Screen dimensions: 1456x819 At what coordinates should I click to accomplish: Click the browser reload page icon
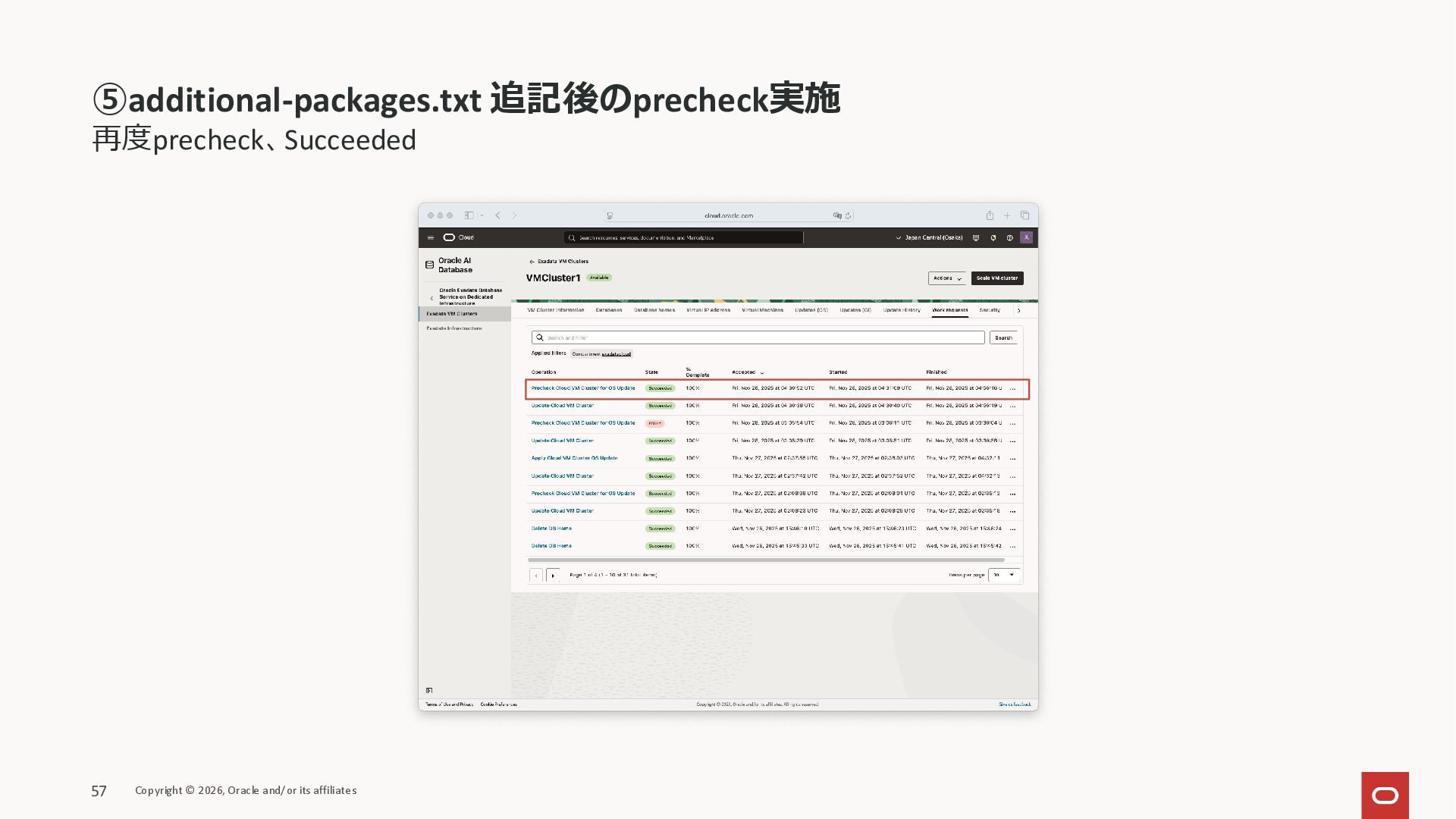click(848, 215)
